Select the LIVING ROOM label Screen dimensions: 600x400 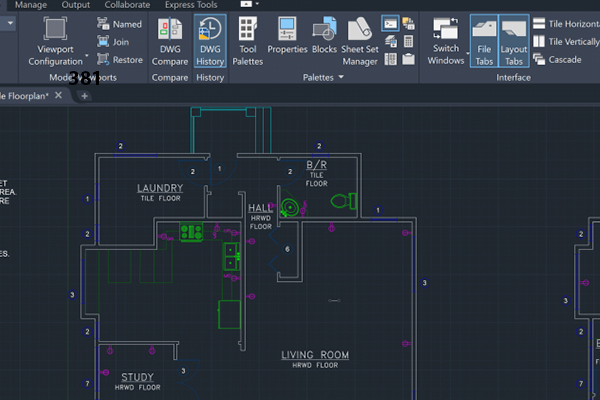[315, 355]
